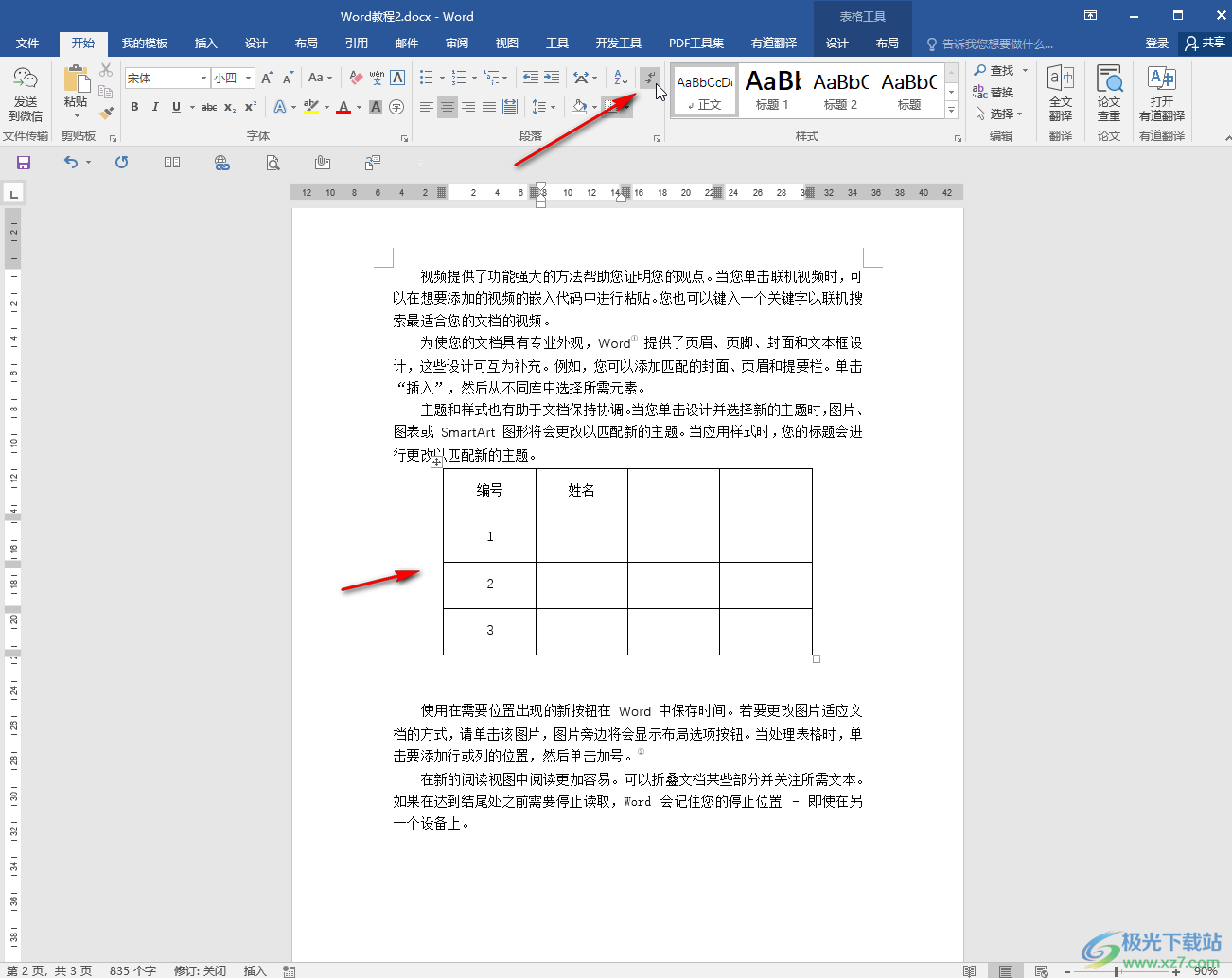Click the Clear Formatting eraser icon
Screen dimensions: 1232x978
(x=356, y=78)
